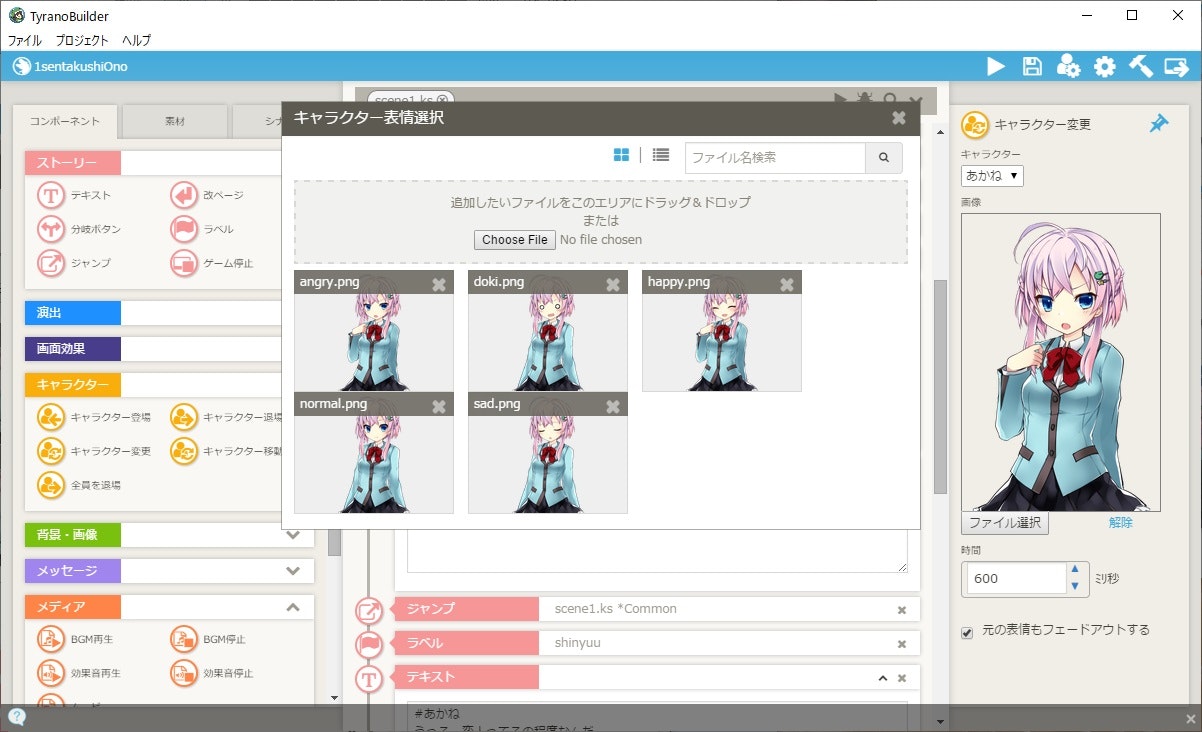The height and width of the screenshot is (732, 1202).
Task: Toggle 元の表情もフェードアウトする checkbox
Action: pyautogui.click(x=967, y=633)
